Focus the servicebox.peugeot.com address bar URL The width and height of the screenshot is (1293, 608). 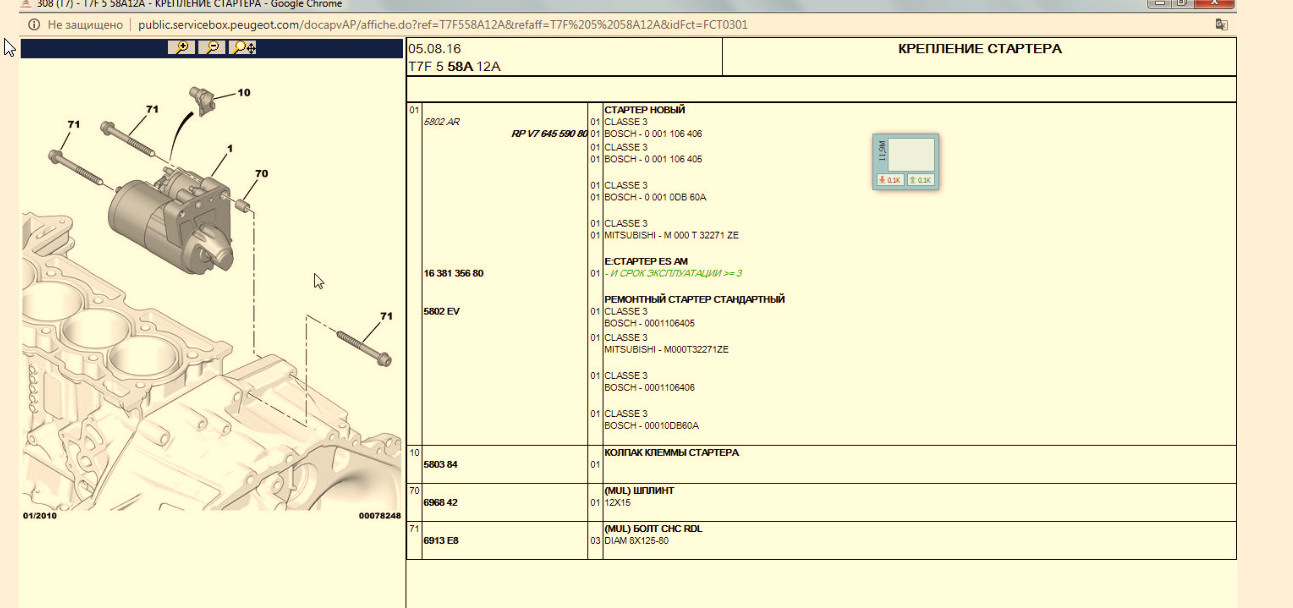[442, 24]
